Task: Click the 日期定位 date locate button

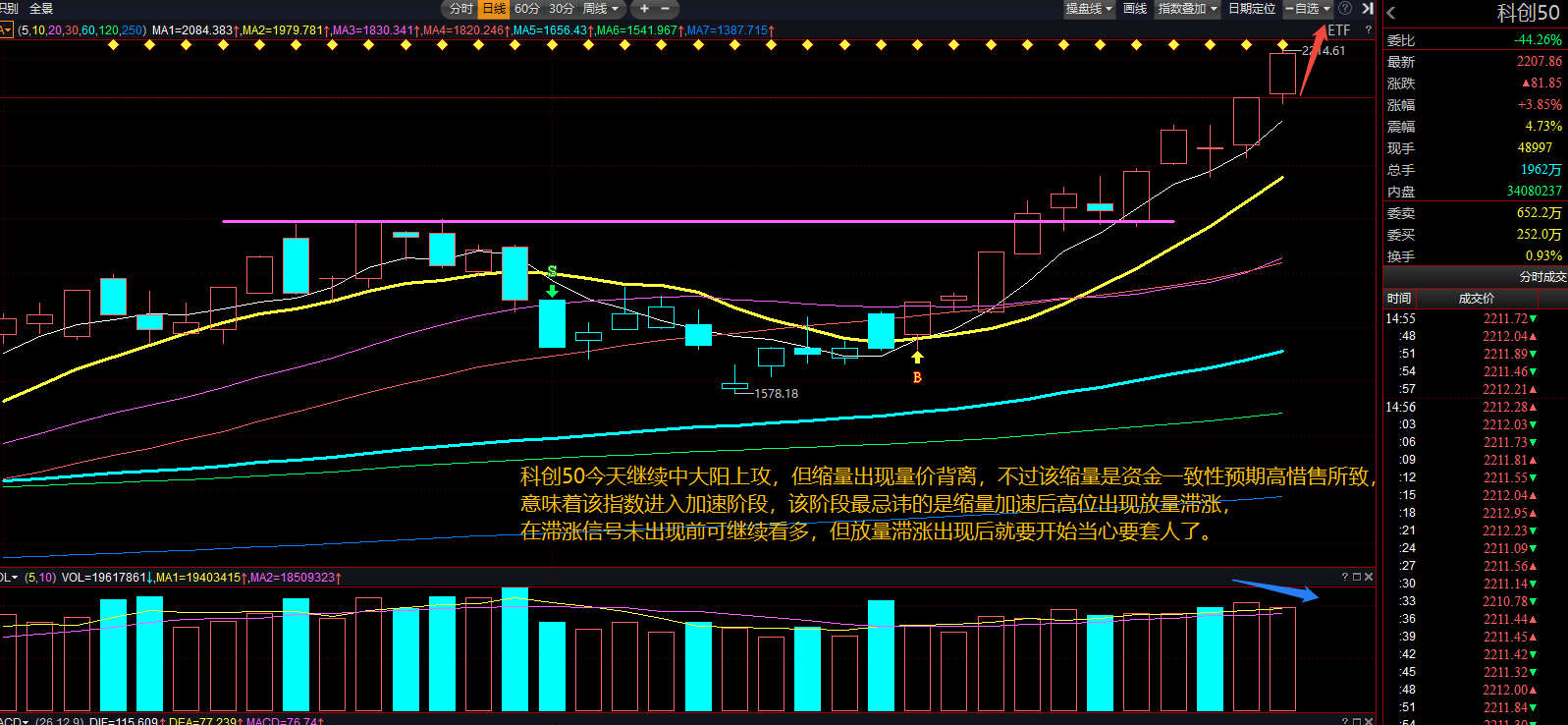Action: [x=1252, y=9]
